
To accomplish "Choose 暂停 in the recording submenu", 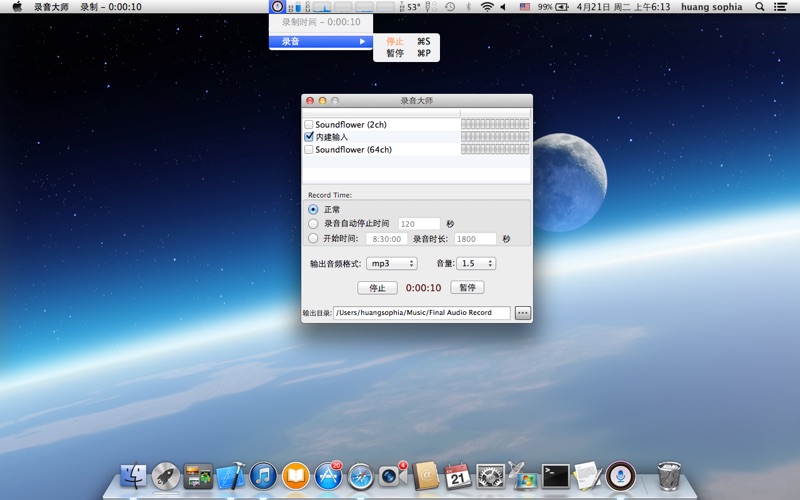I will (x=395, y=53).
